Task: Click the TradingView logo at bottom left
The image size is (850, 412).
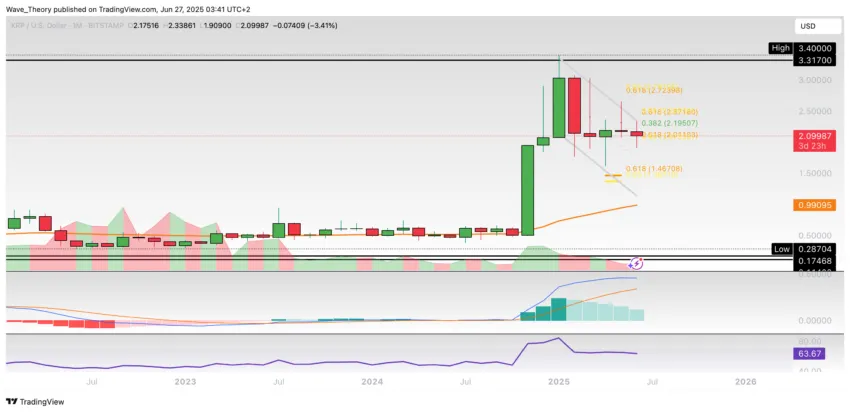Action: [x=35, y=402]
